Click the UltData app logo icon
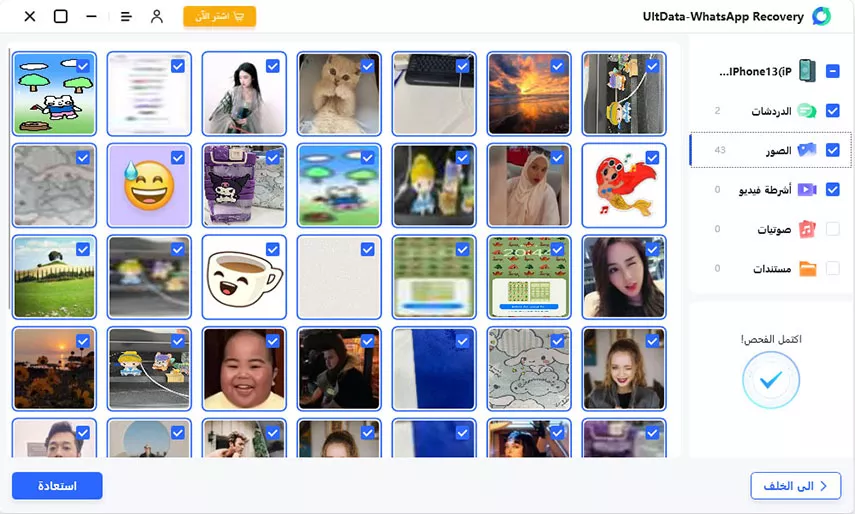This screenshot has width=855, height=514. pyautogui.click(x=821, y=17)
